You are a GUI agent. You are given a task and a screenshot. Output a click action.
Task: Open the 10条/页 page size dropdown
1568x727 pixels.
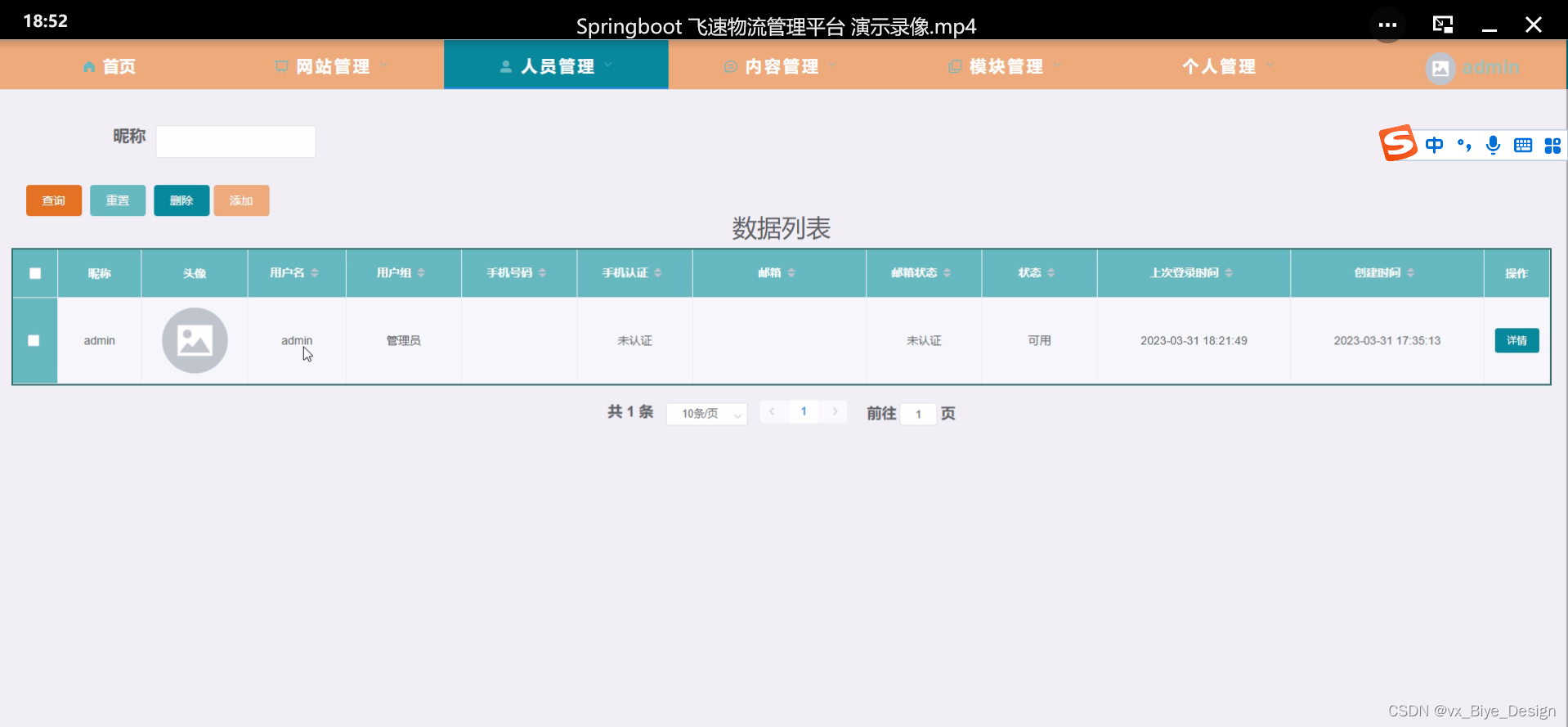point(707,414)
